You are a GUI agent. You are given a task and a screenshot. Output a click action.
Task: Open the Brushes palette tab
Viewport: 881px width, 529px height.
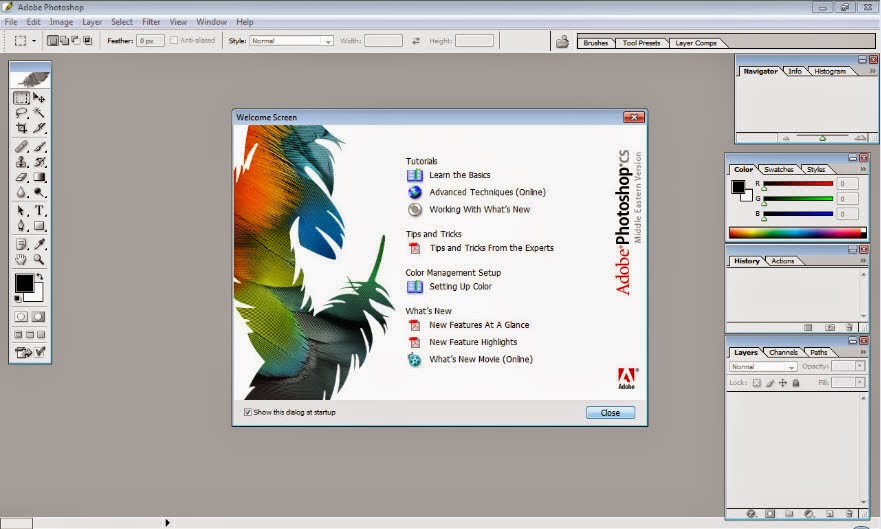(x=596, y=43)
